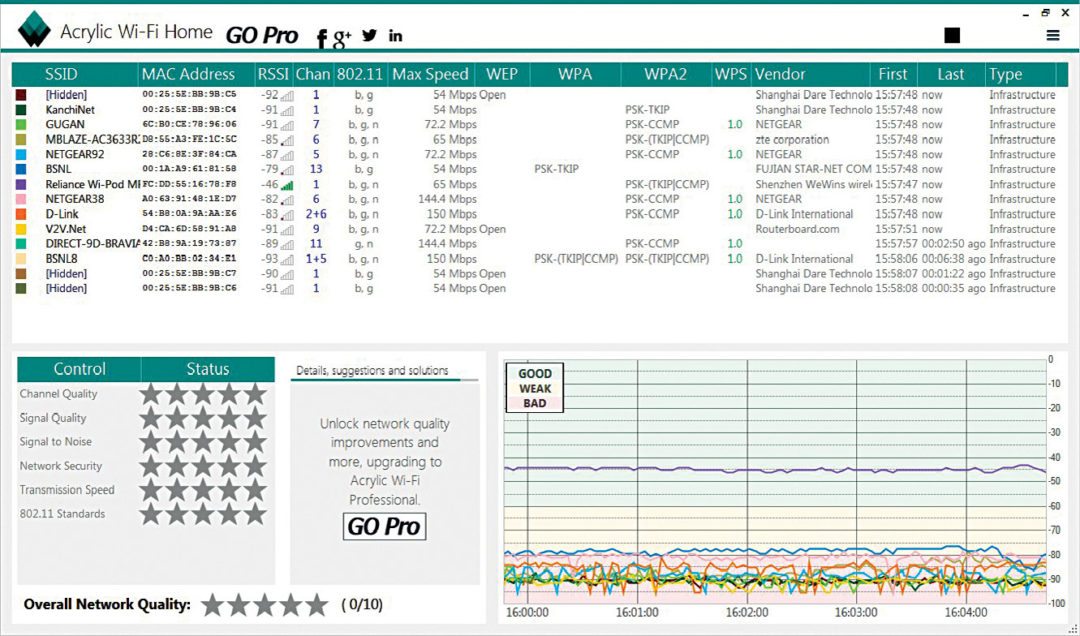Open the Google Plus icon link
Screen dimensions: 1080x636
pos(343,38)
